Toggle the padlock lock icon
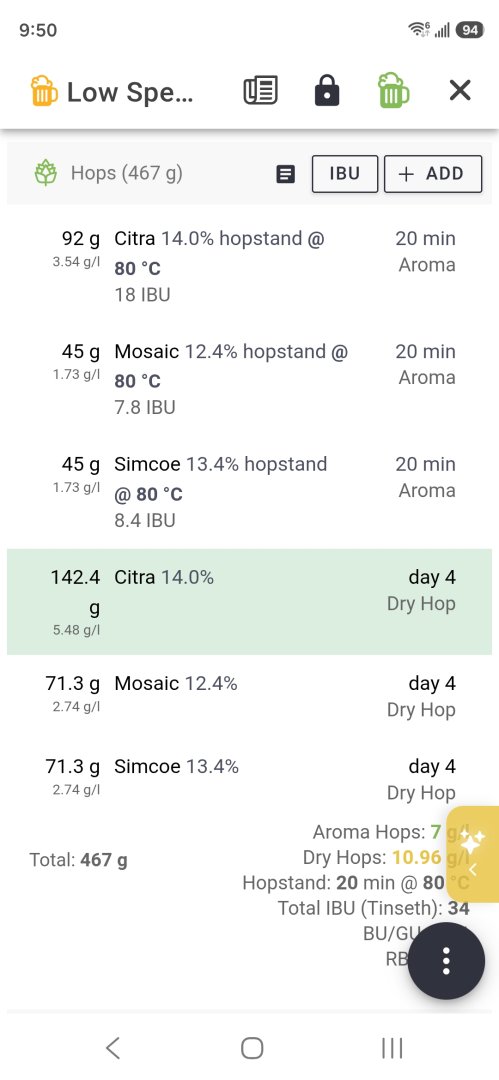Screen dimensions: 499x1080 pos(327,90)
